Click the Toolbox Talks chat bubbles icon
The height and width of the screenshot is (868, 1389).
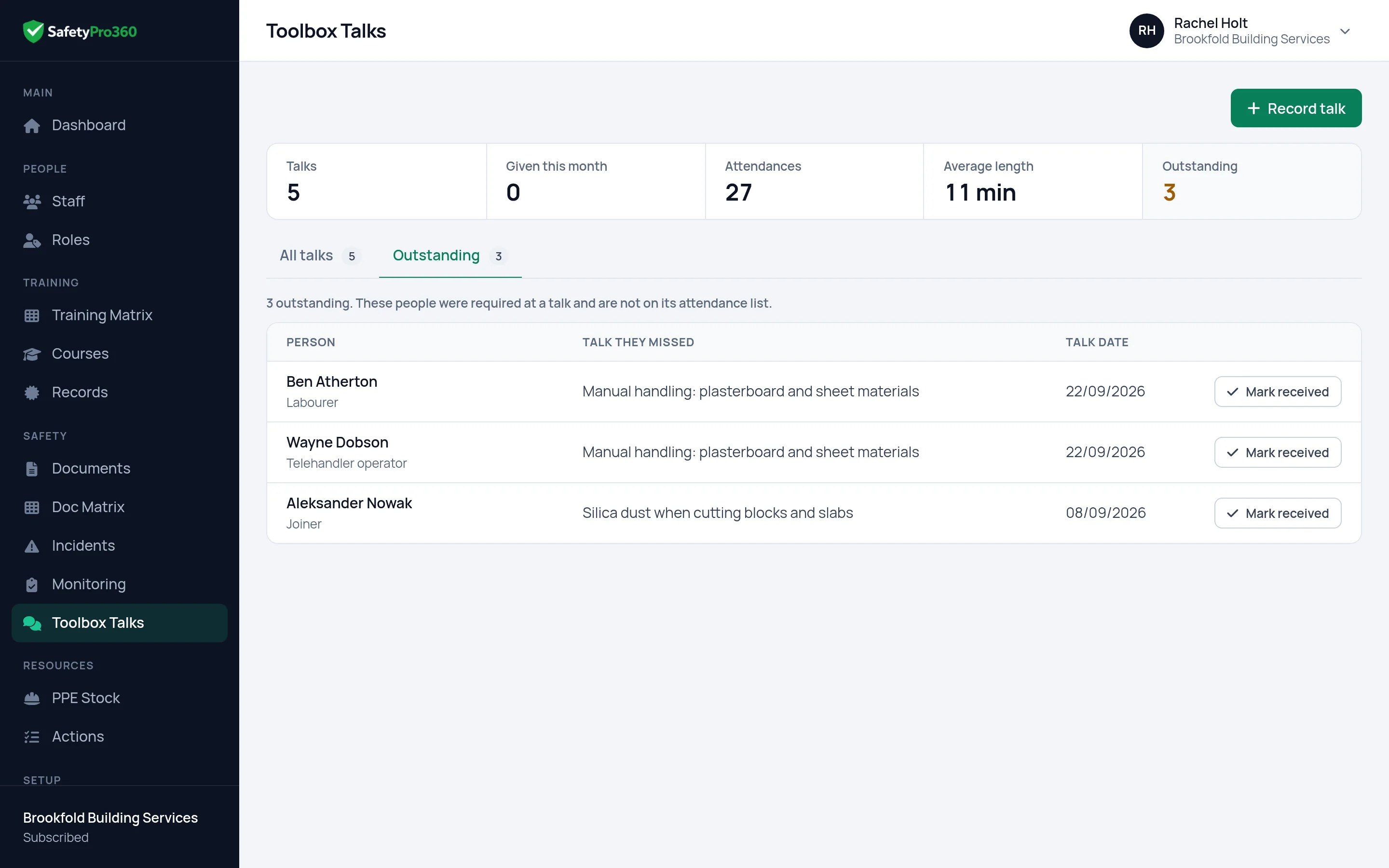click(32, 623)
